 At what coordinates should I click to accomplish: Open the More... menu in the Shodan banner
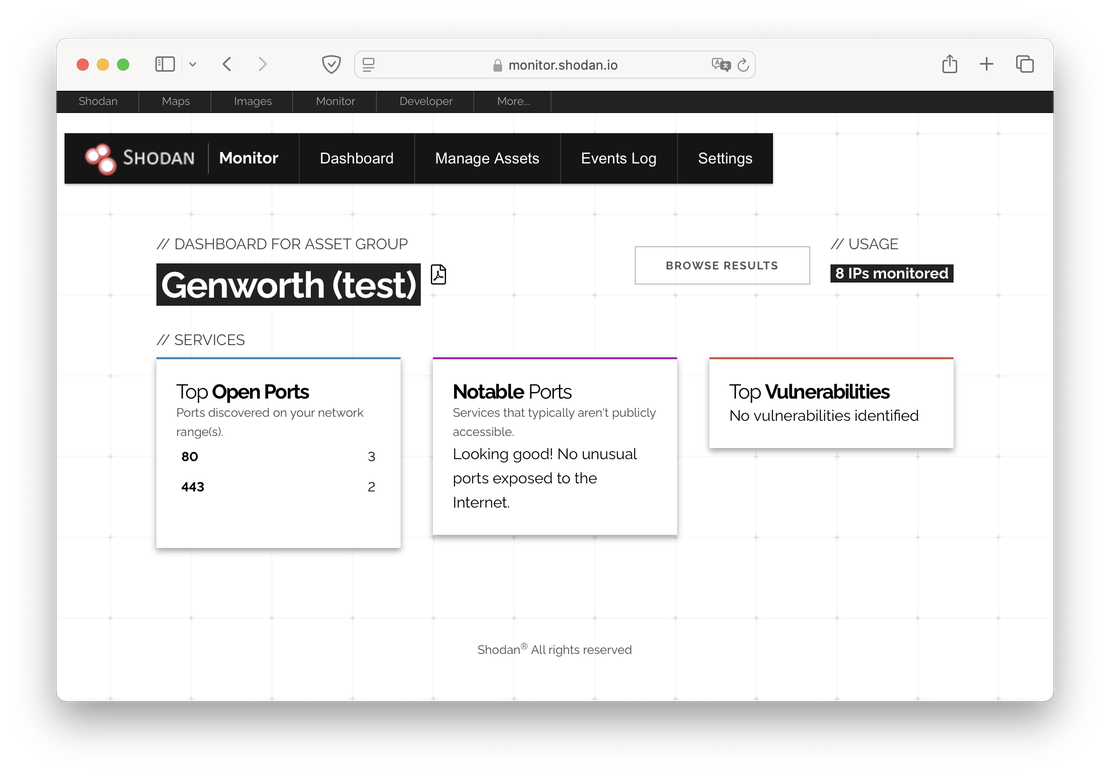(x=512, y=101)
